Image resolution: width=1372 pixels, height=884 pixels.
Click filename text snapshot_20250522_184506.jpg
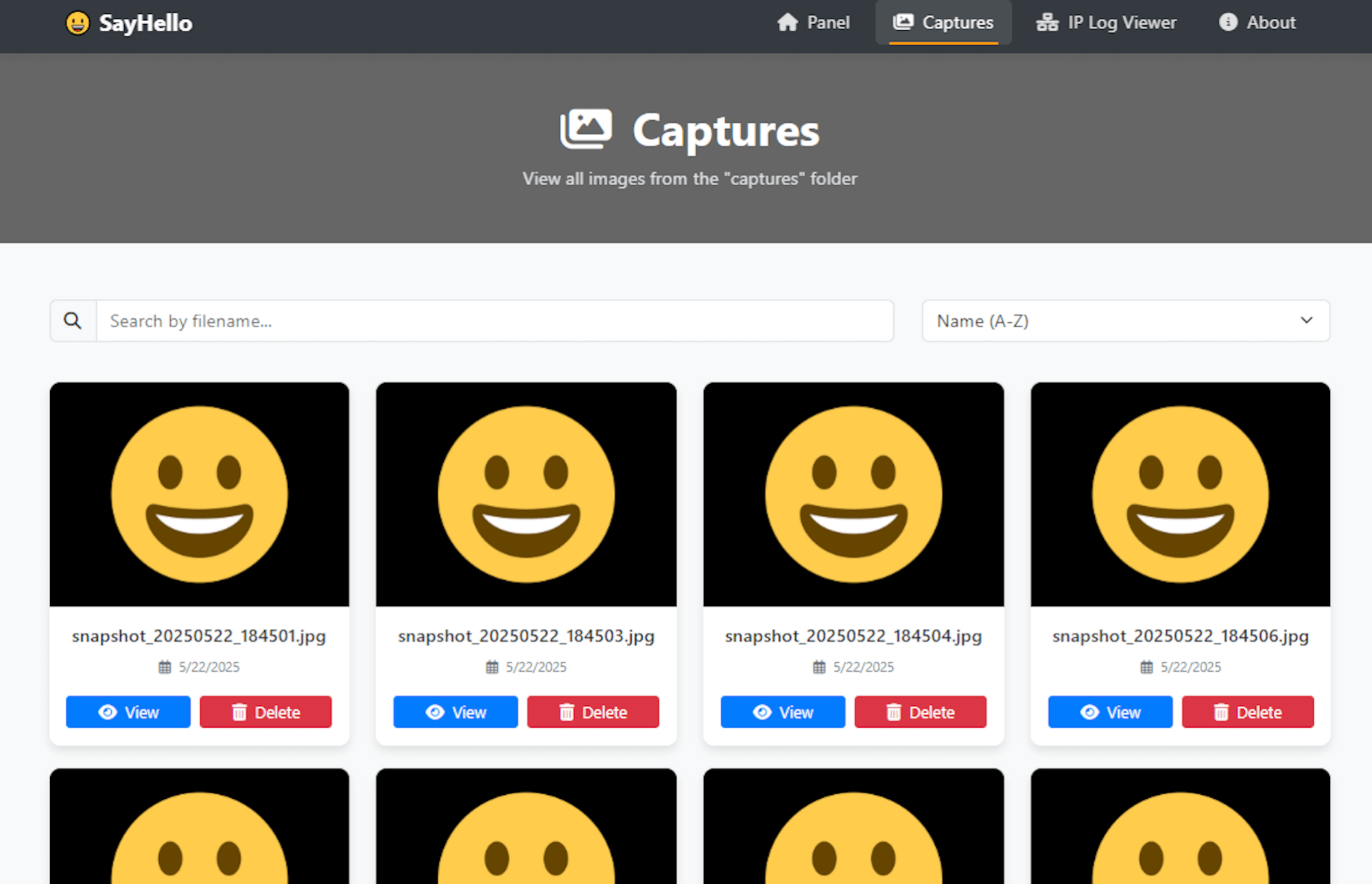coord(1181,636)
